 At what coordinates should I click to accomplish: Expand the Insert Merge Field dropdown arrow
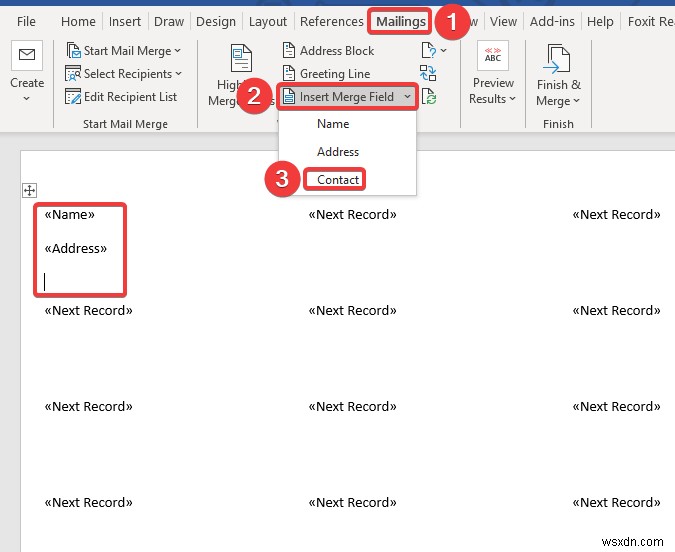pos(407,97)
